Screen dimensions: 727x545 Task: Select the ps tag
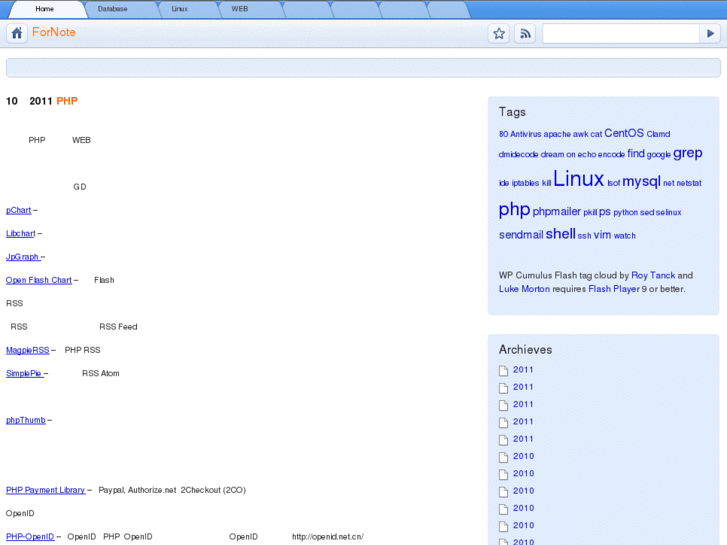pyautogui.click(x=605, y=212)
